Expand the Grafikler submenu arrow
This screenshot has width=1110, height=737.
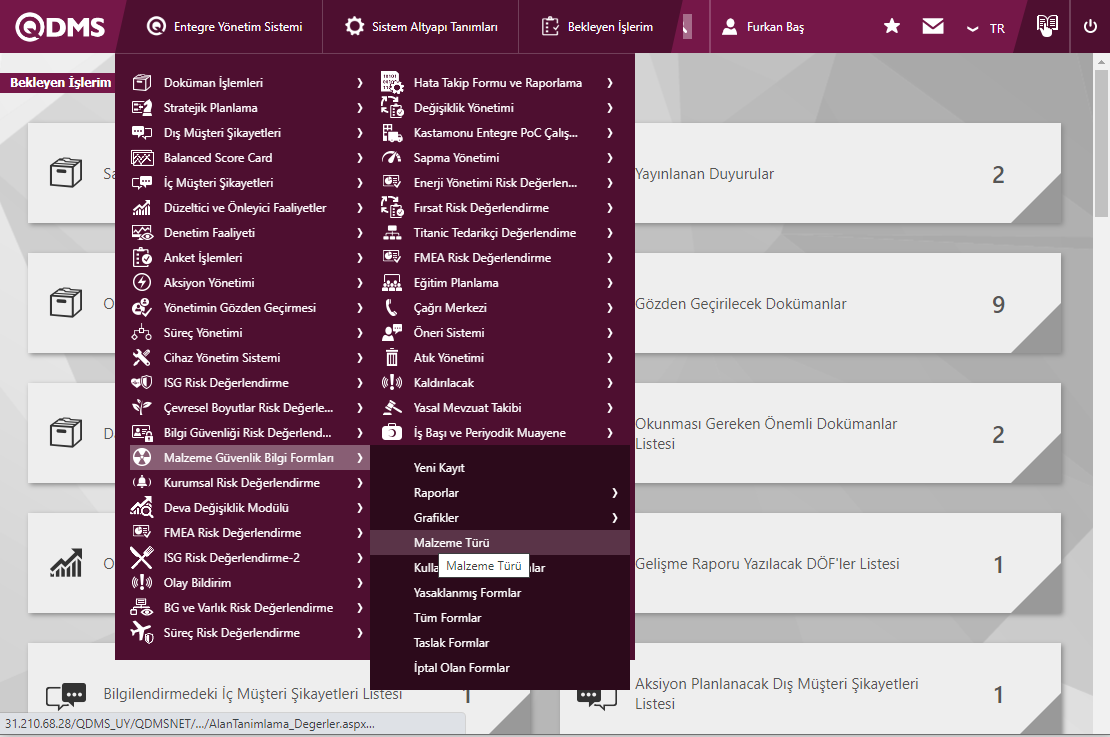pos(615,518)
